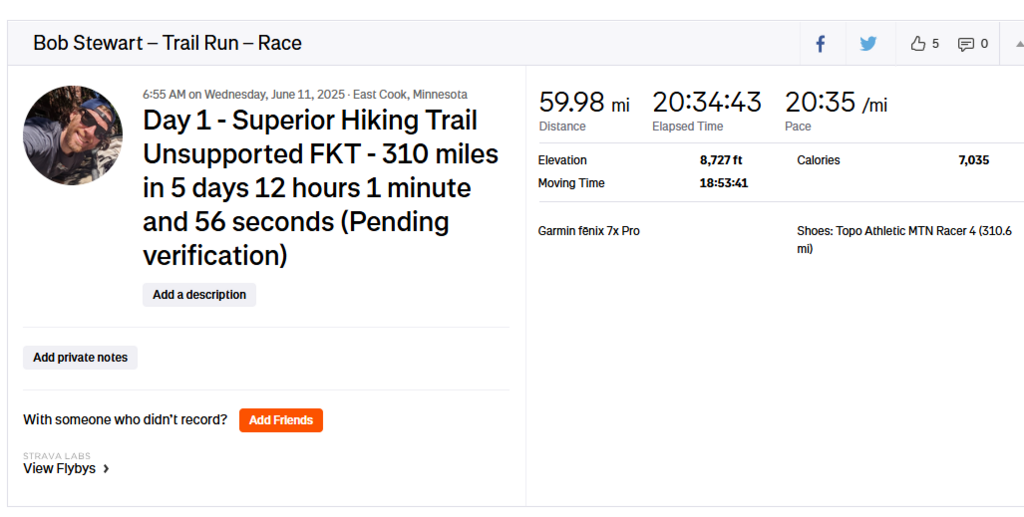The image size is (1024, 517).
Task: Click the elapsed time 20:34:43 value
Action: (706, 102)
